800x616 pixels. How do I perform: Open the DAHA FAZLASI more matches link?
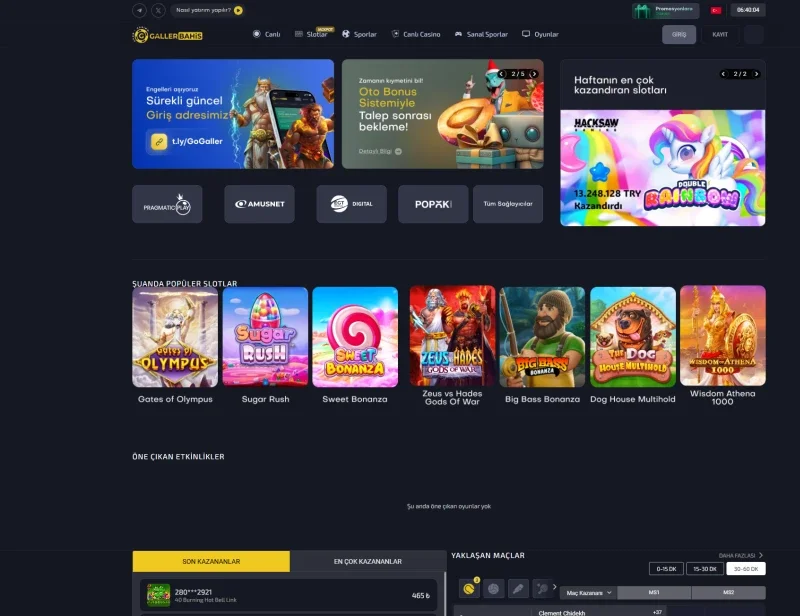741,555
